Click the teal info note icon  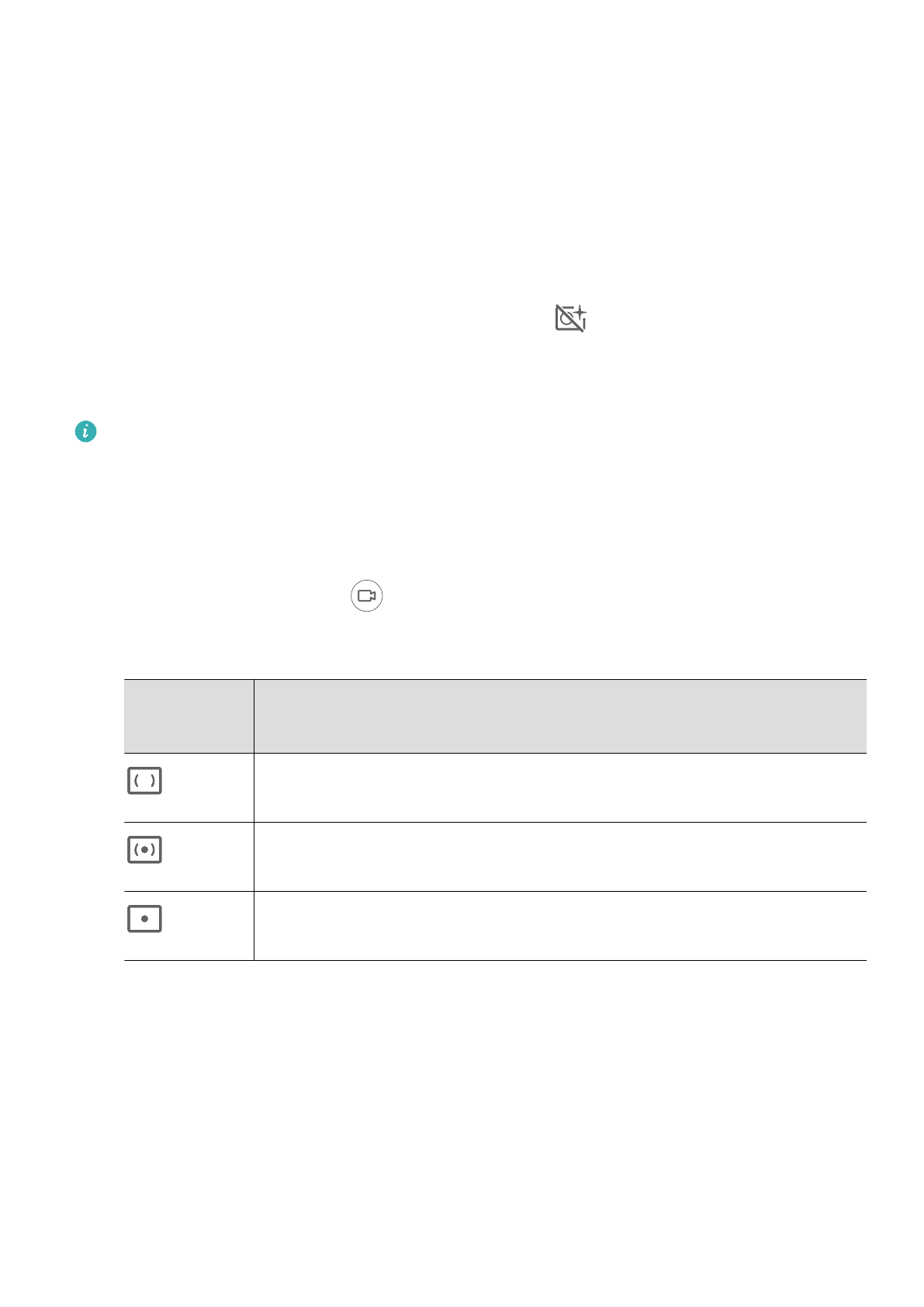(x=85, y=432)
